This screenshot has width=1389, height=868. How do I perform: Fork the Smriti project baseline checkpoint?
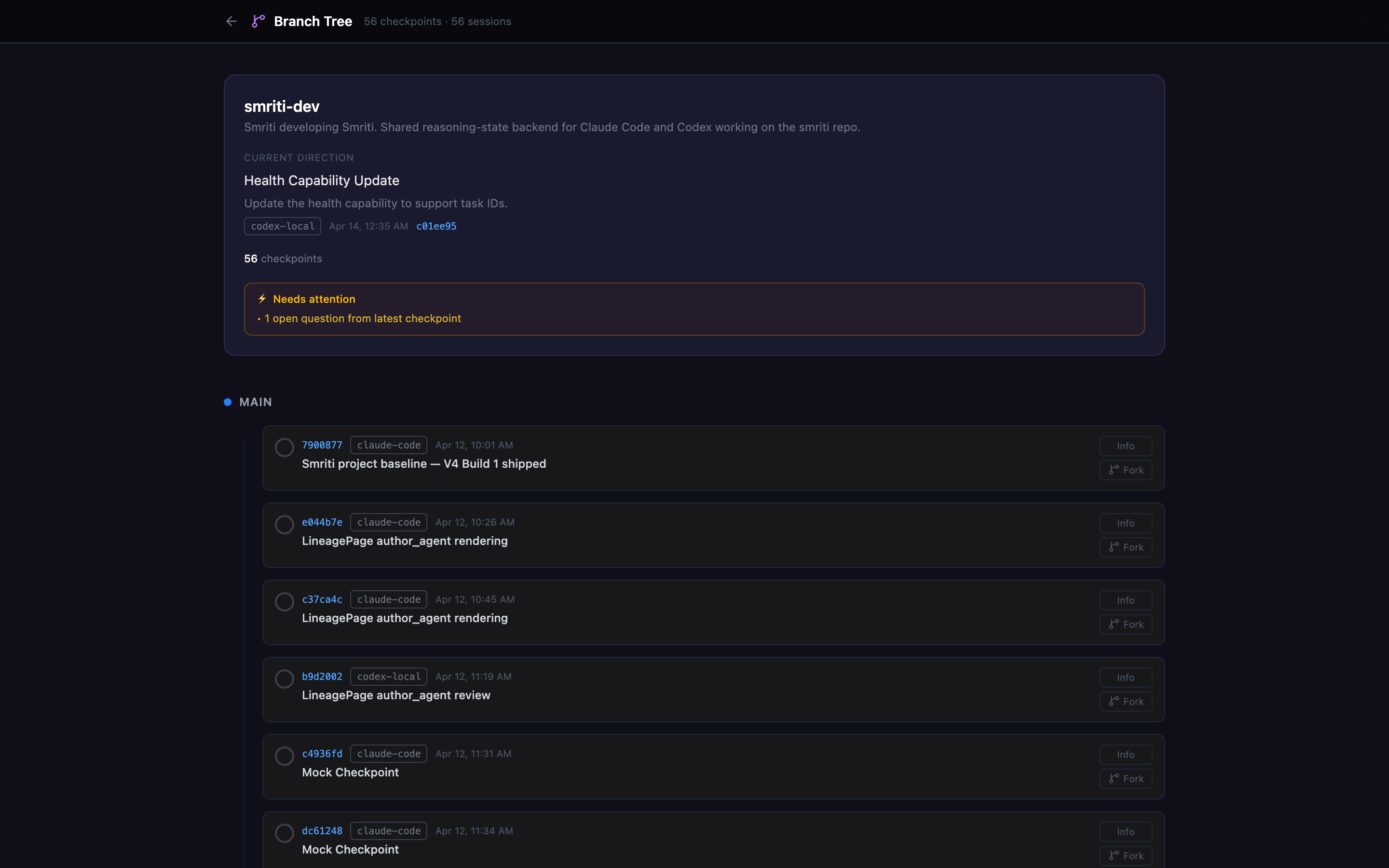click(x=1126, y=470)
